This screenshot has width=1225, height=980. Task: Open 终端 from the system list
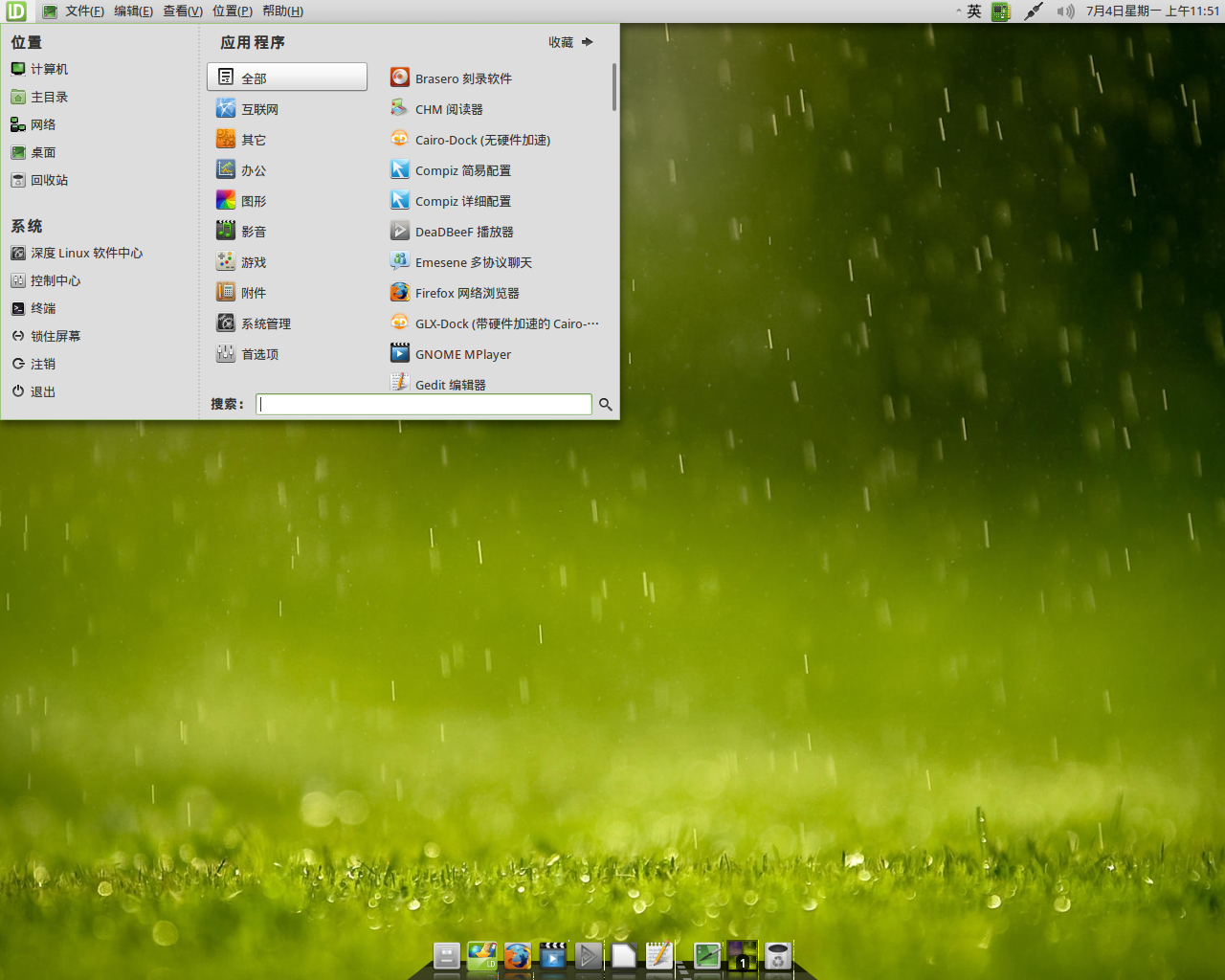coord(33,308)
